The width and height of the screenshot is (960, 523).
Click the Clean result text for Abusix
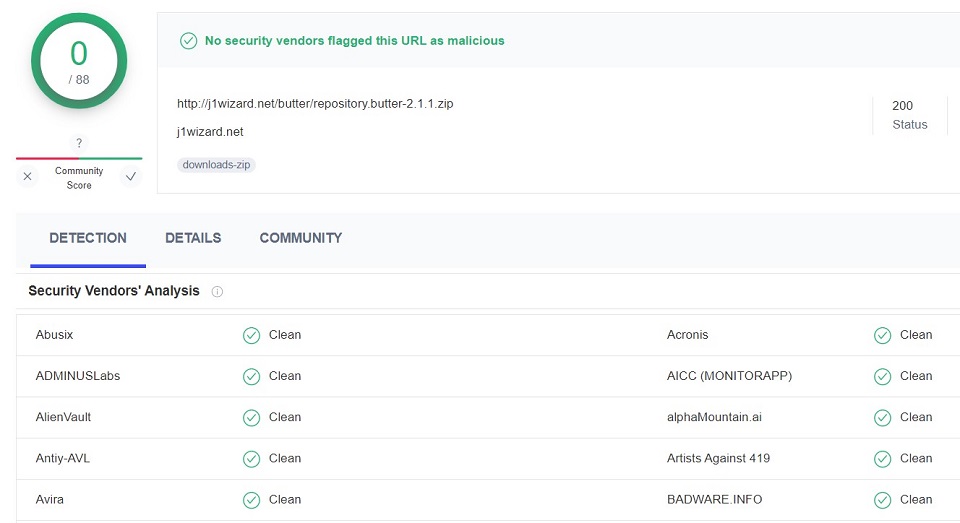point(285,335)
